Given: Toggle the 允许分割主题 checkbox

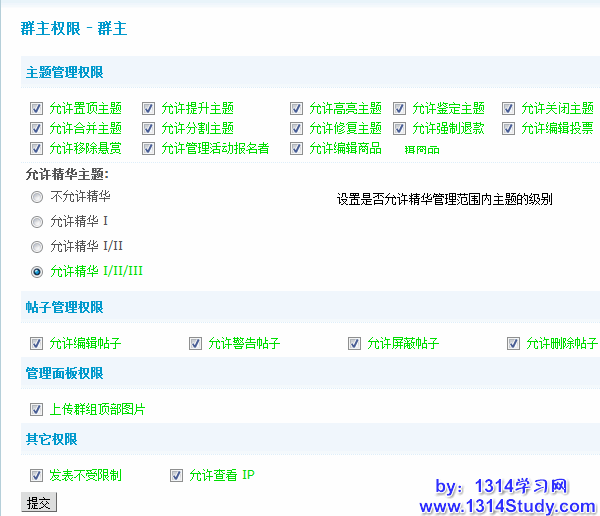Looking at the screenshot, I should 149,128.
